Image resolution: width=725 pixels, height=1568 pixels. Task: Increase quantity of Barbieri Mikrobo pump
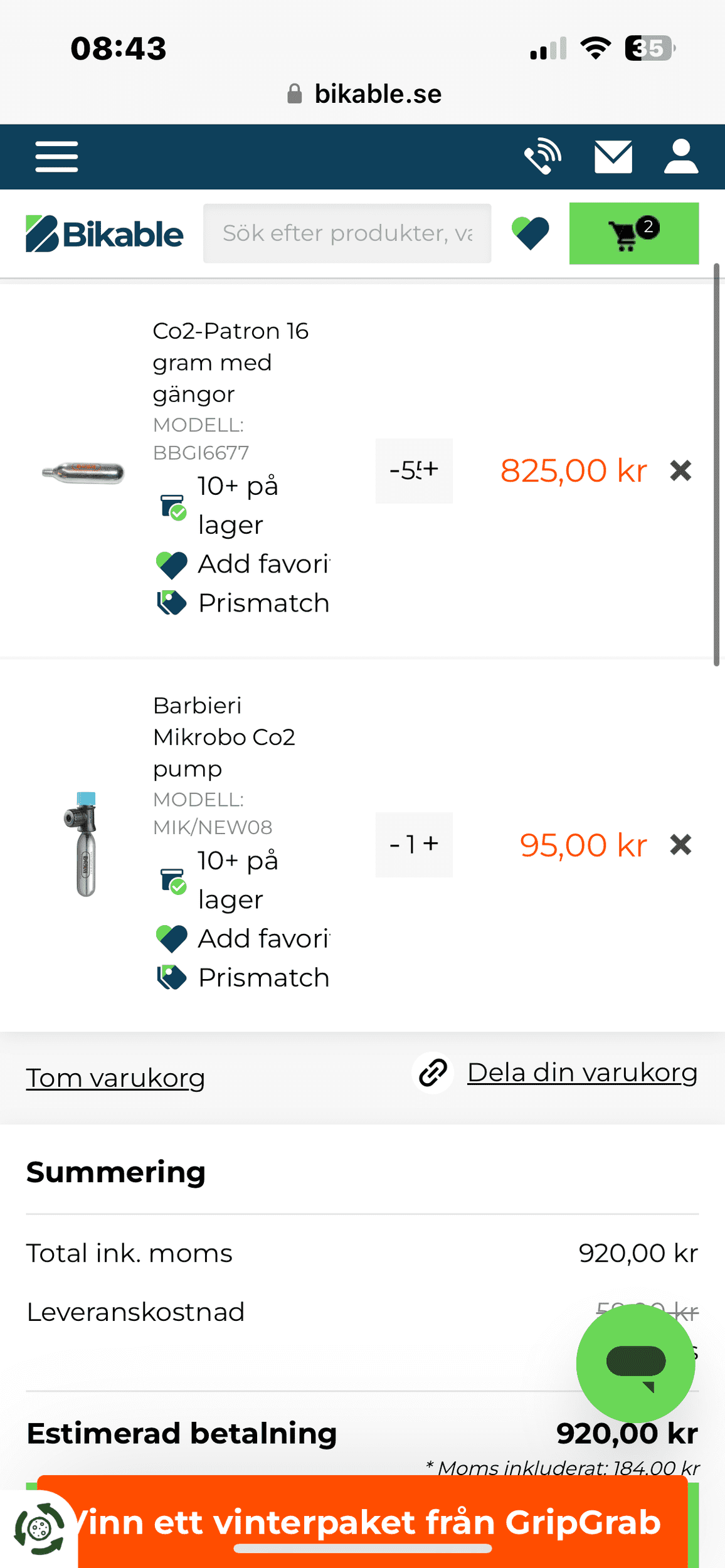tap(431, 844)
